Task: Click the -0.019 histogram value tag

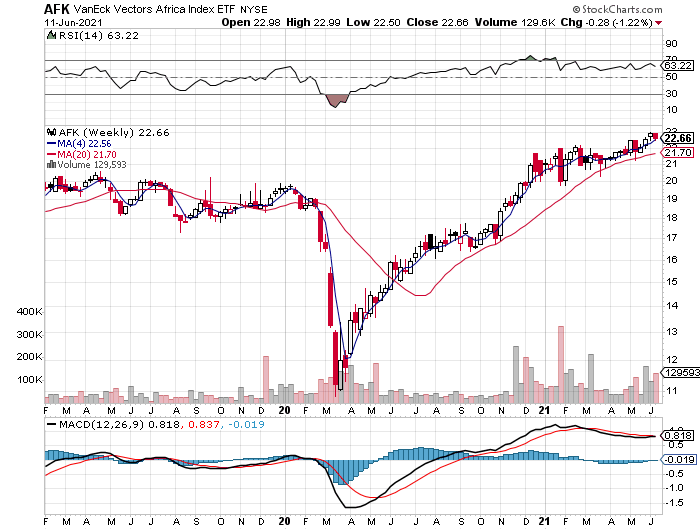Action: (678, 459)
